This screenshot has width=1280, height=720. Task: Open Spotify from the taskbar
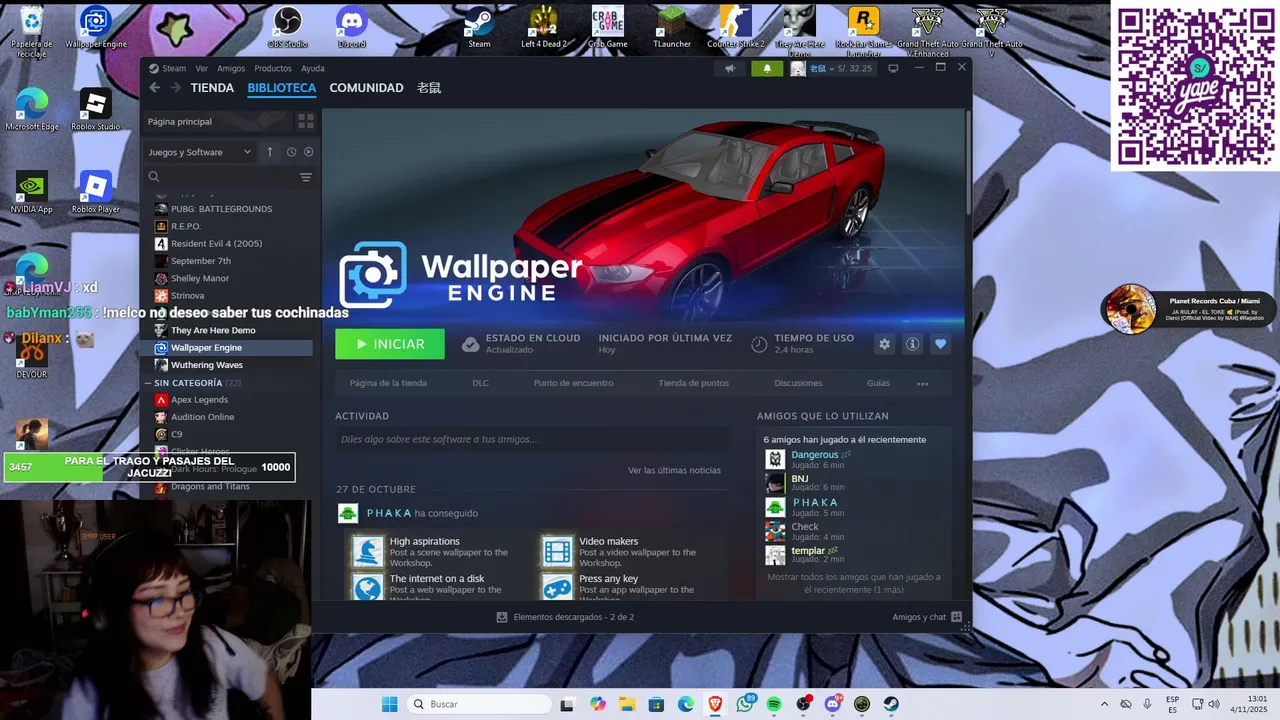pyautogui.click(x=774, y=704)
